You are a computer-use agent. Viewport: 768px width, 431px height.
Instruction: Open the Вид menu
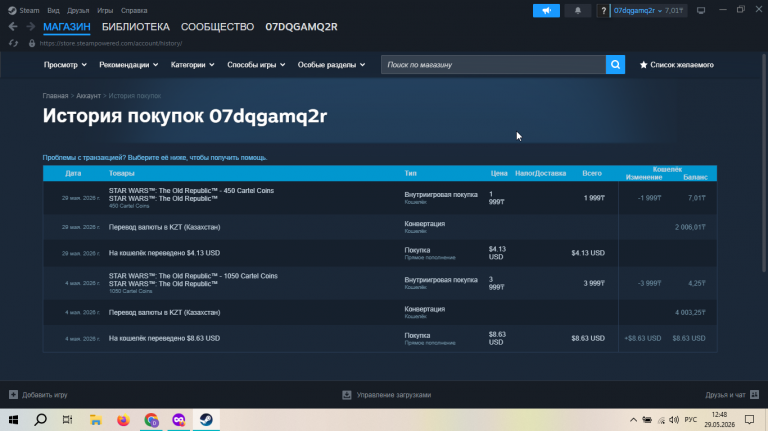53,10
